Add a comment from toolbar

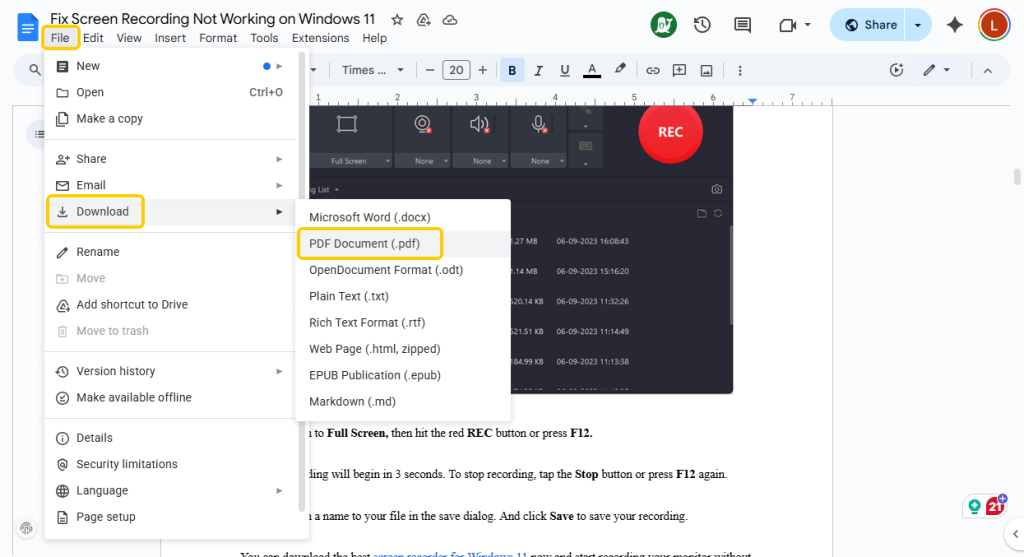679,71
